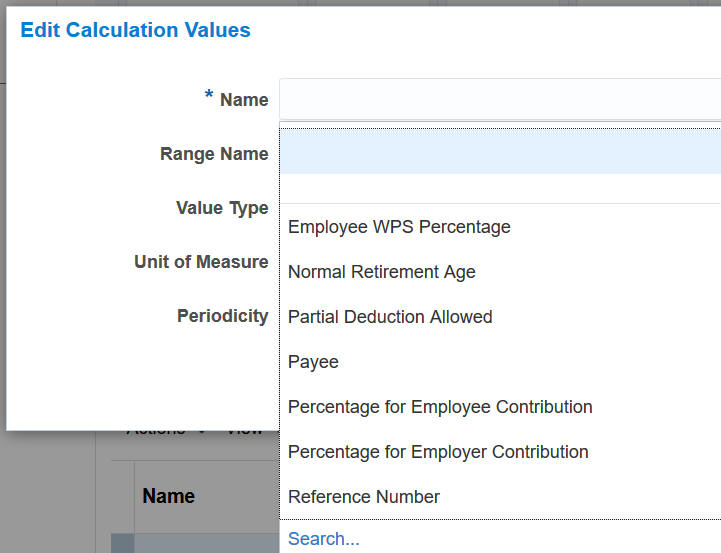Choose Percentage for Employee Contribution

[x=440, y=407]
